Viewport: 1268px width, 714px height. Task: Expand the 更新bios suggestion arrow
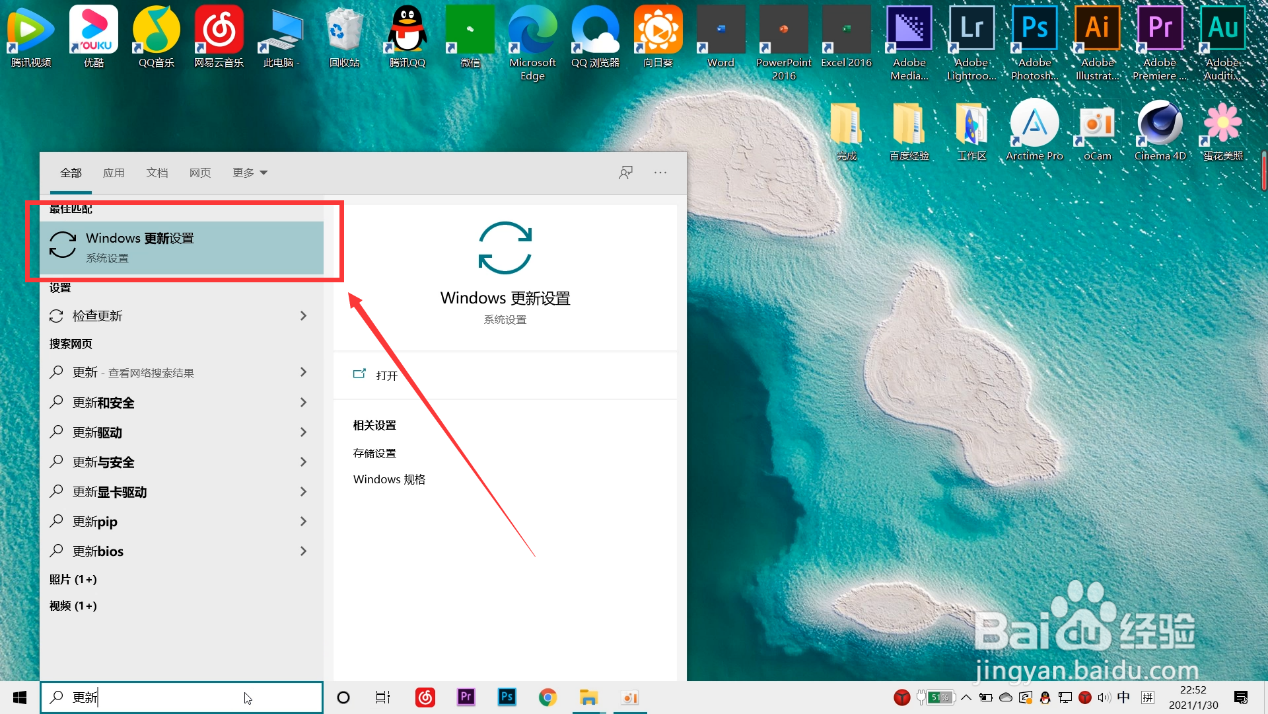point(303,551)
